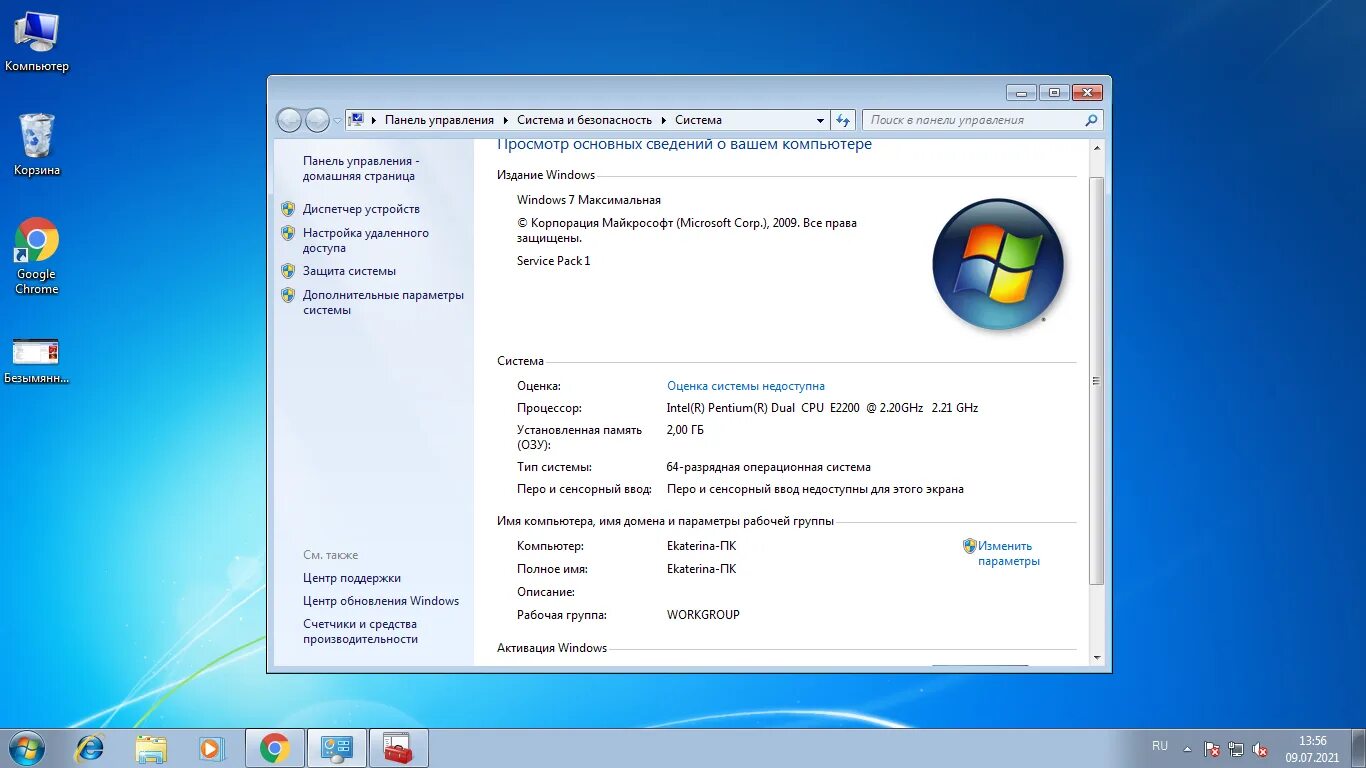Image resolution: width=1366 pixels, height=768 pixels.
Task: Click the Action Center flag tray icon
Action: click(x=1212, y=749)
